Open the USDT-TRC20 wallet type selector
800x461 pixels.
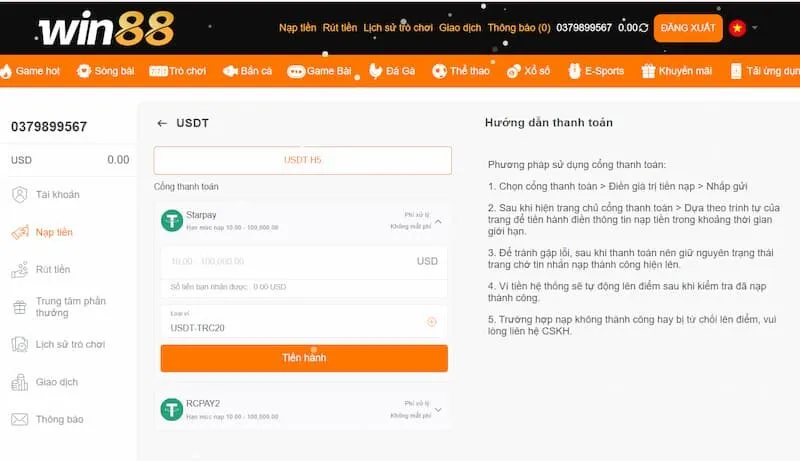[x=431, y=322]
